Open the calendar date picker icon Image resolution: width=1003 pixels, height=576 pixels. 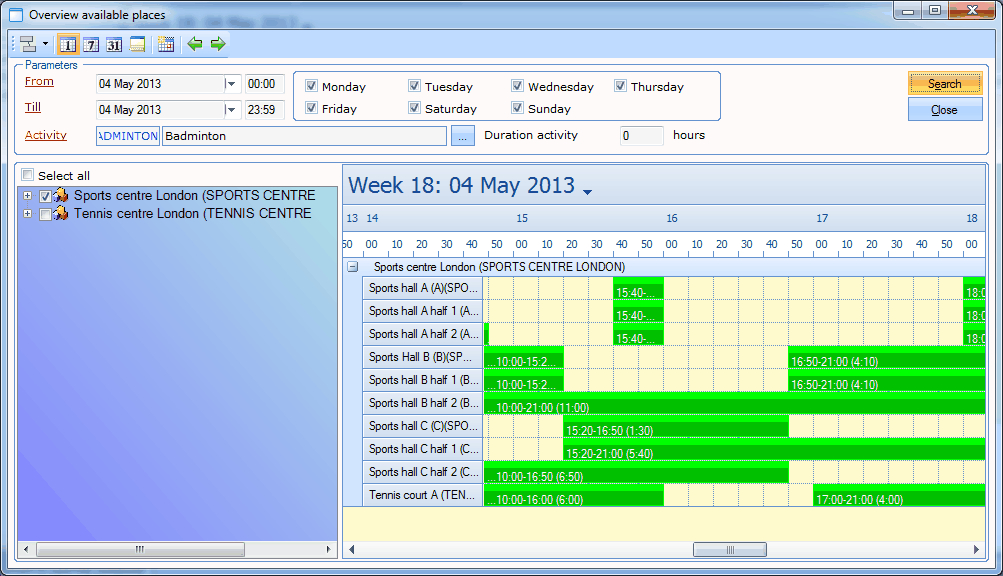coord(166,44)
